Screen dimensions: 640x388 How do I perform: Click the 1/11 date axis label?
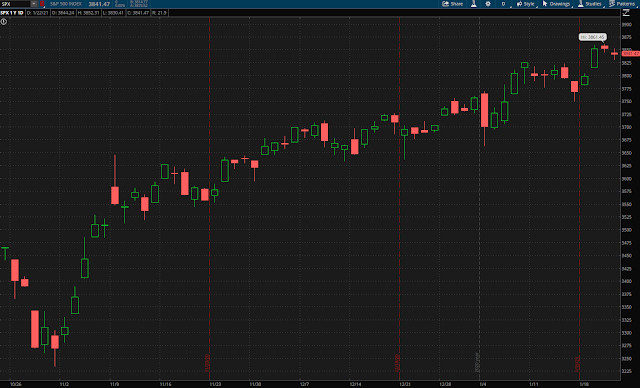(x=533, y=384)
